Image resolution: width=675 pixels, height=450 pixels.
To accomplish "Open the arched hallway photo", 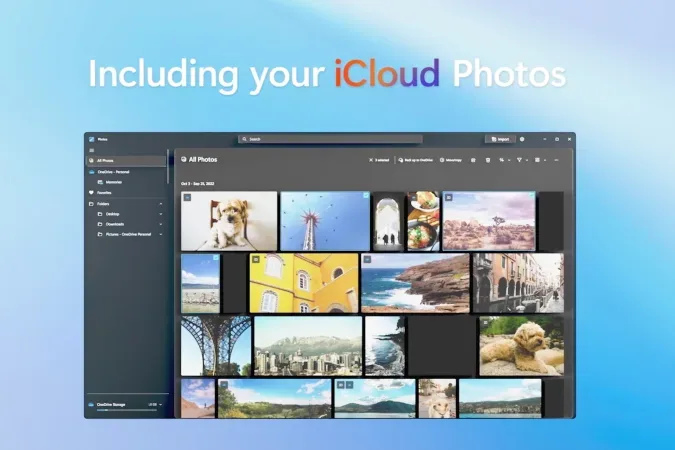I will 389,221.
